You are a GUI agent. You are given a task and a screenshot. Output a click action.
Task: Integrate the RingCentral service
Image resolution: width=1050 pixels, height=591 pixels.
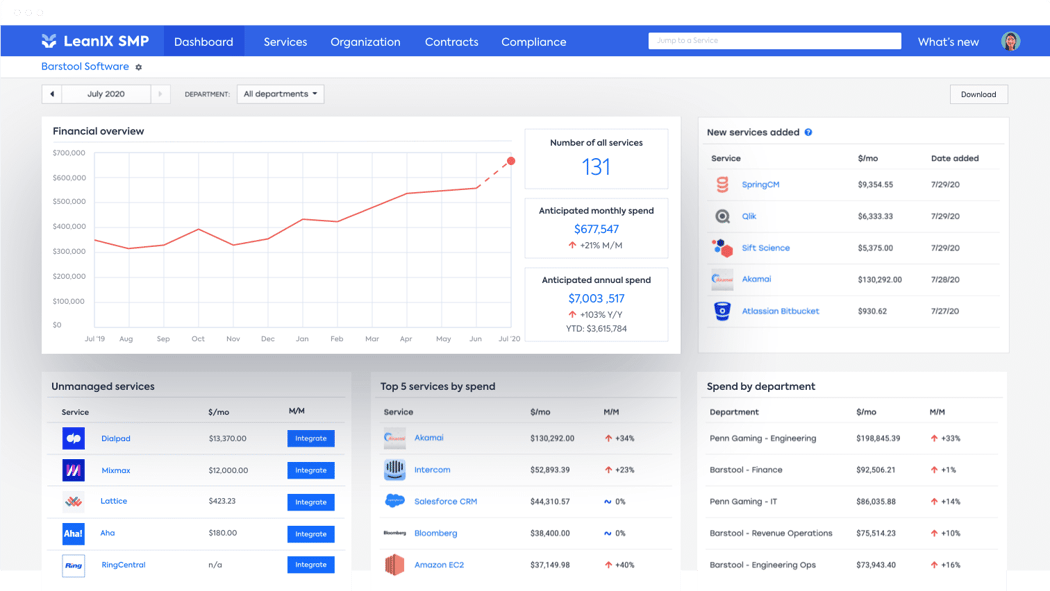pyautogui.click(x=311, y=565)
